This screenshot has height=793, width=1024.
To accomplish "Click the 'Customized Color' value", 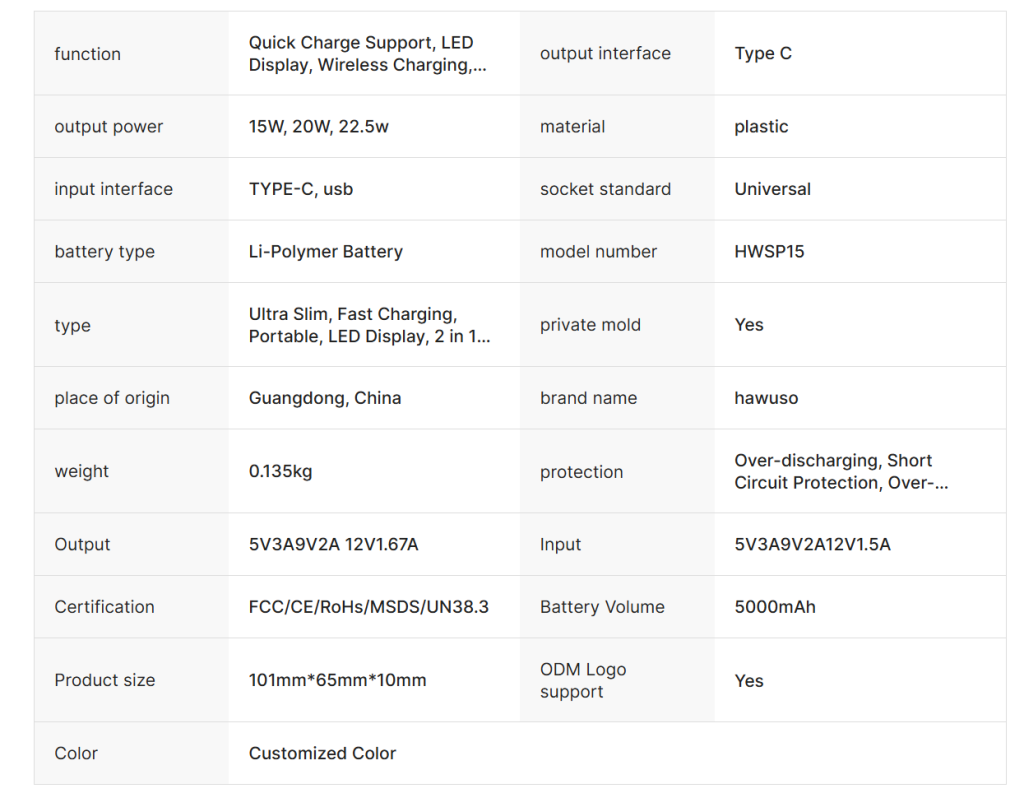I will [323, 753].
